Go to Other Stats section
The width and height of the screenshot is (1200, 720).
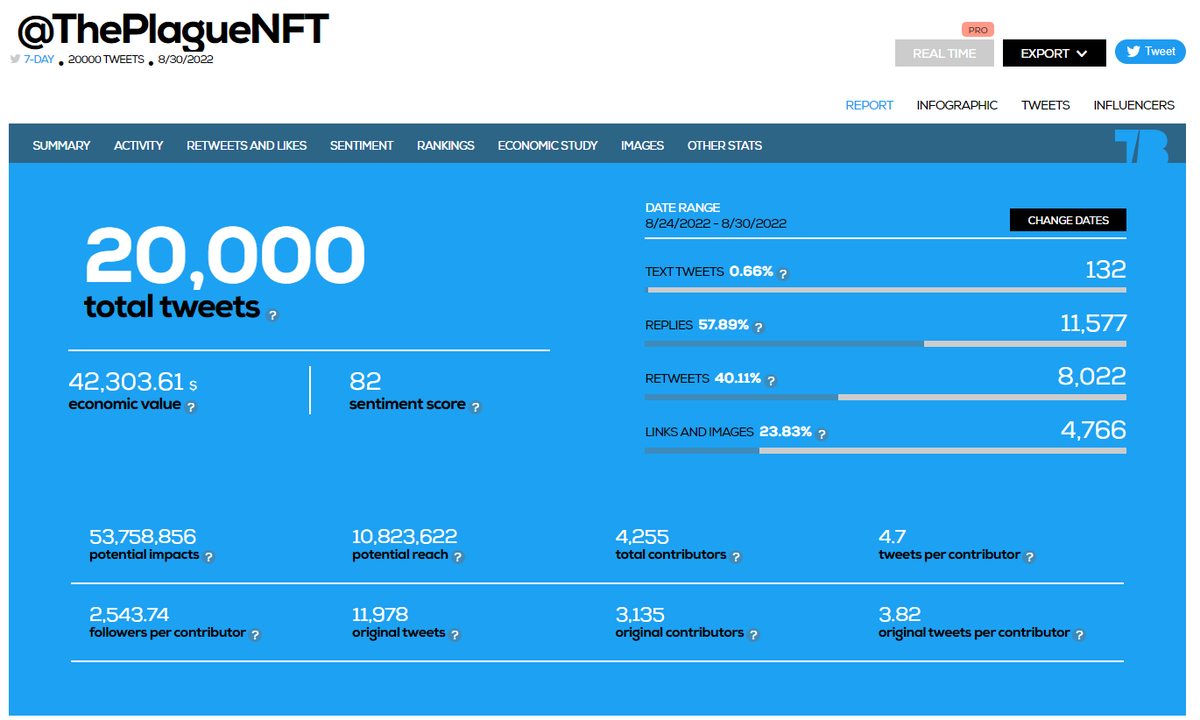[x=724, y=145]
